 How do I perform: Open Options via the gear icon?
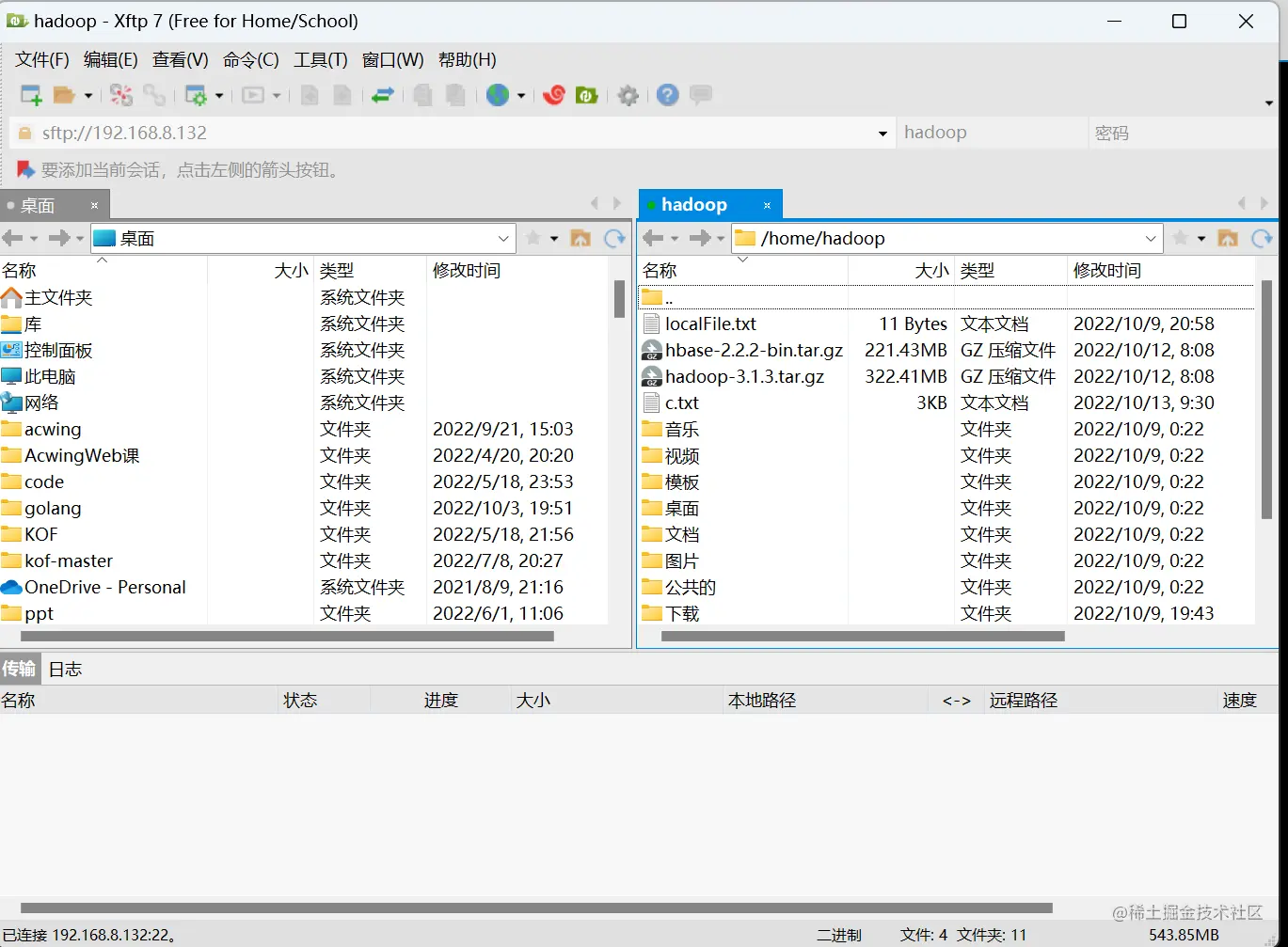[628, 95]
